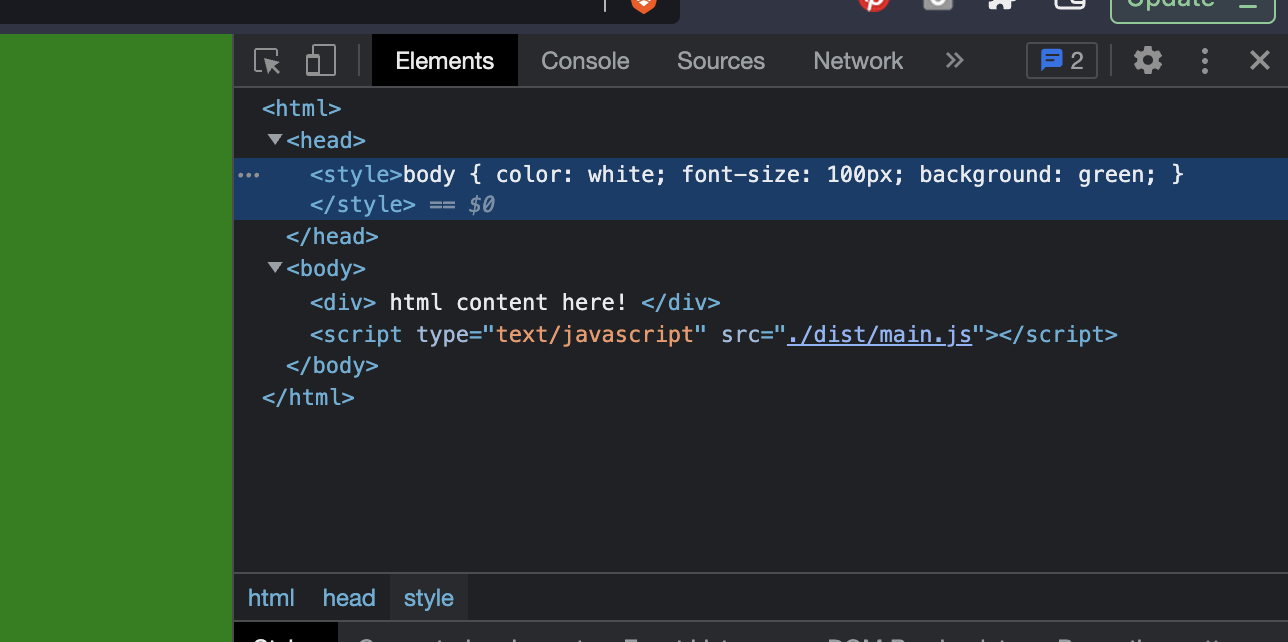Click the Brave shield icon

pos(644,4)
